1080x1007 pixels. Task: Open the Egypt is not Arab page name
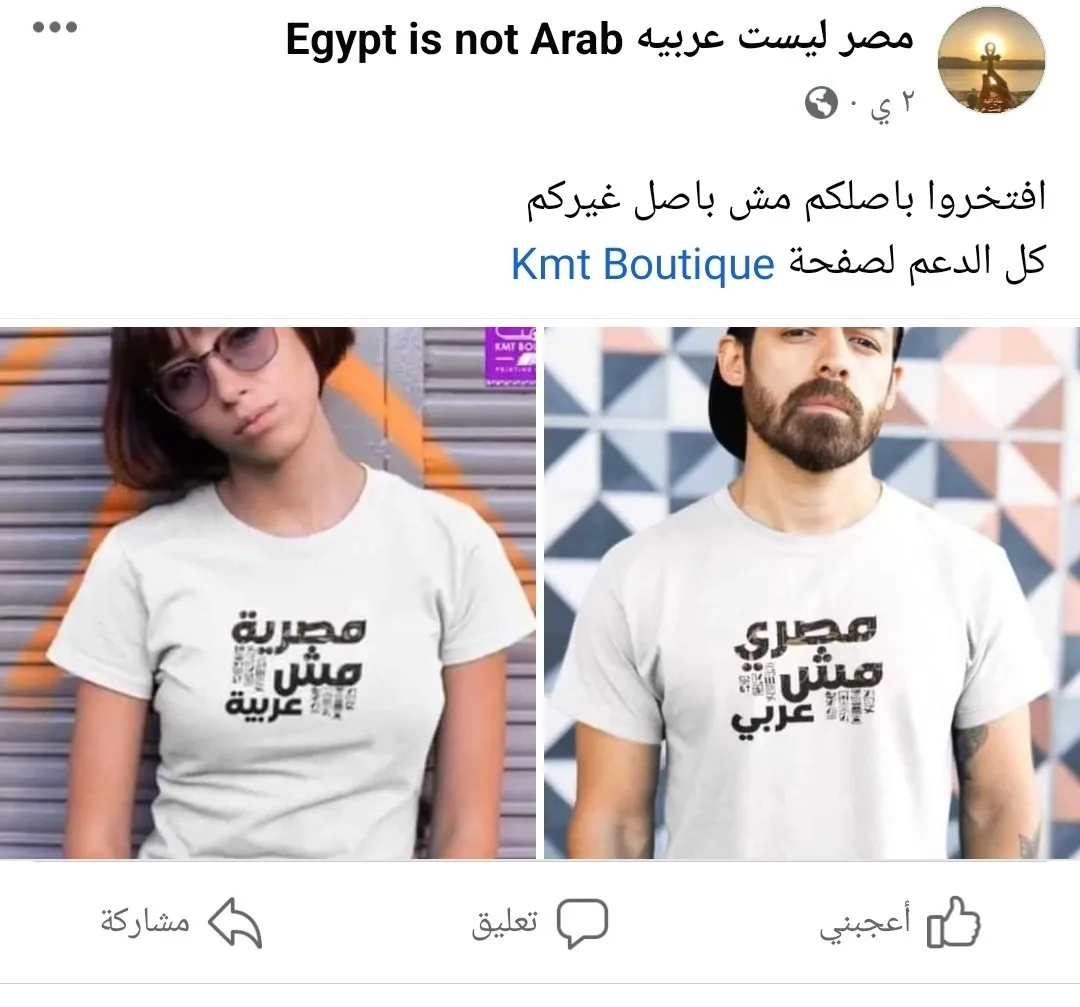pos(599,39)
